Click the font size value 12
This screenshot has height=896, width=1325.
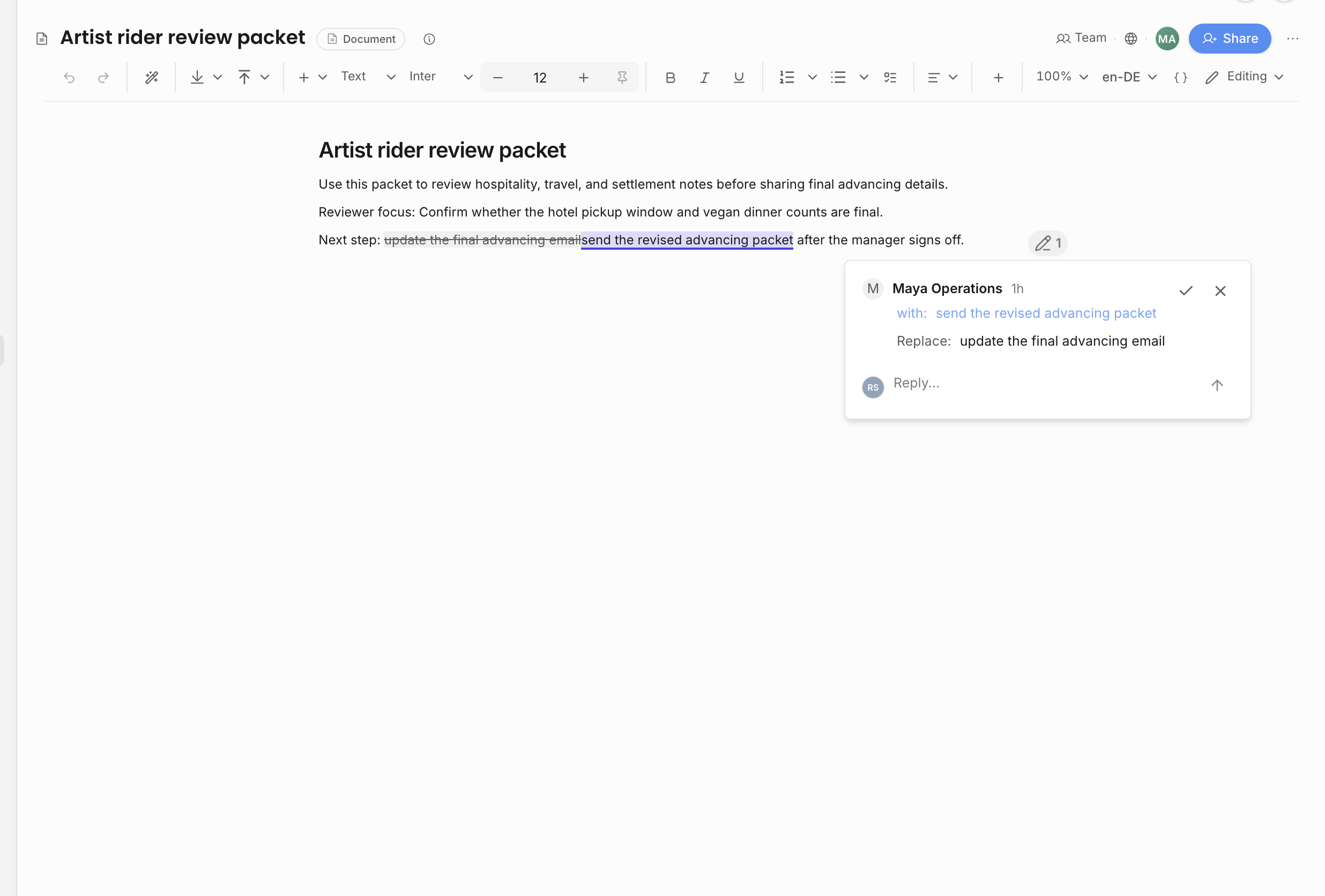pos(540,78)
